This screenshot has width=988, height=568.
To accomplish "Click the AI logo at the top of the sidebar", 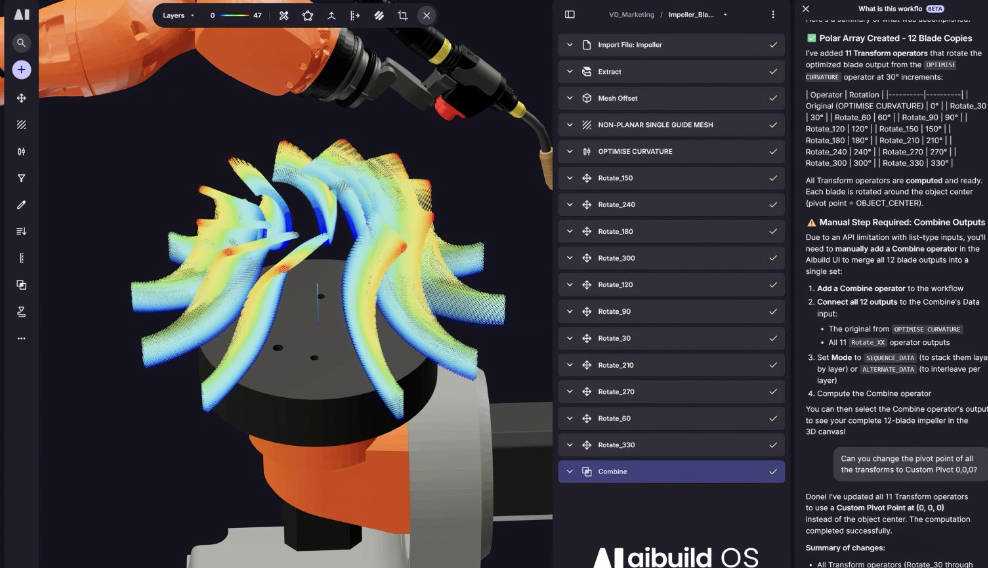I will (21, 14).
